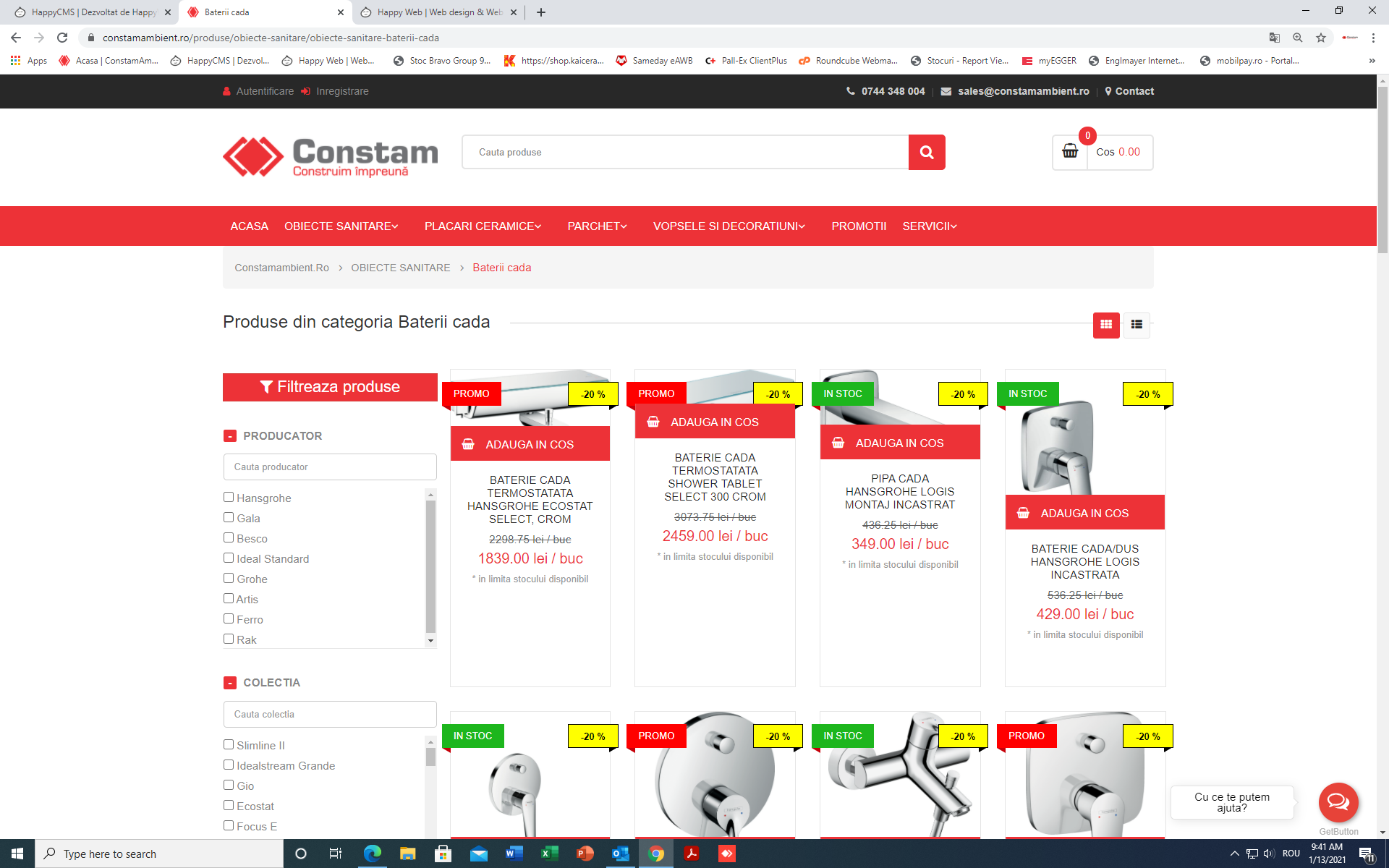Open Word from the taskbar

coord(514,854)
